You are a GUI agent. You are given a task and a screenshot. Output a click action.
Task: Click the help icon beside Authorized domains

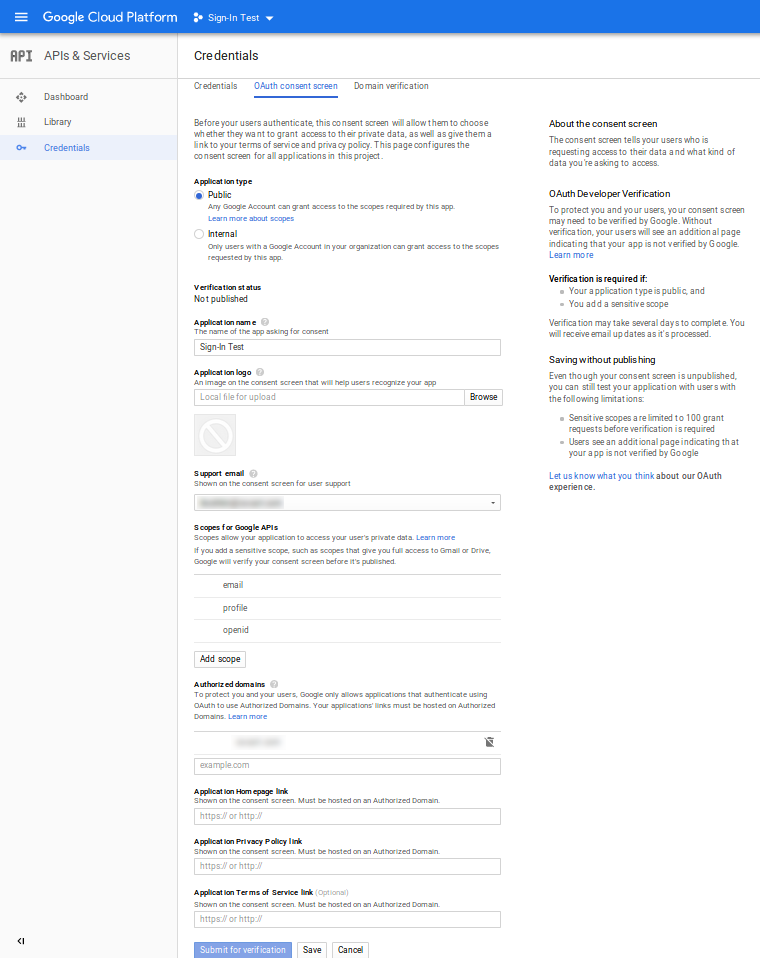tap(274, 684)
